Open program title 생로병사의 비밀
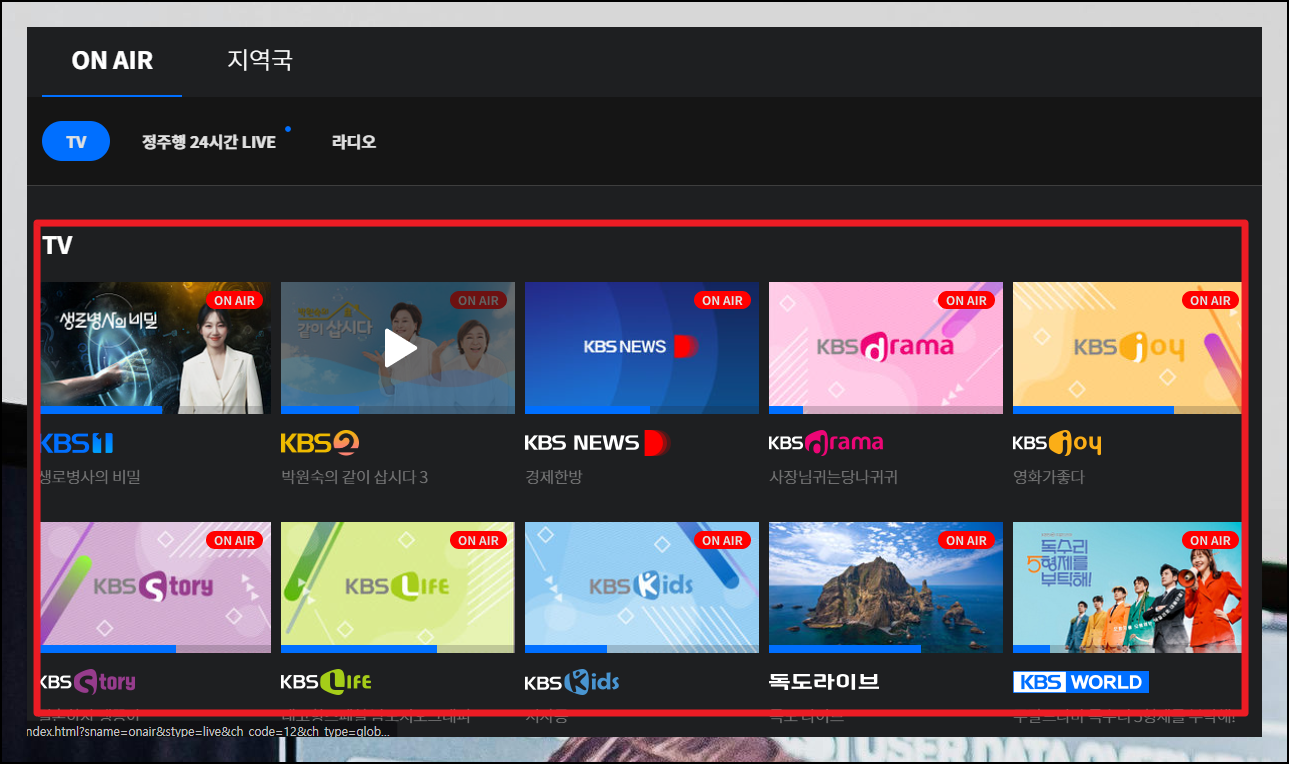 click(x=91, y=477)
